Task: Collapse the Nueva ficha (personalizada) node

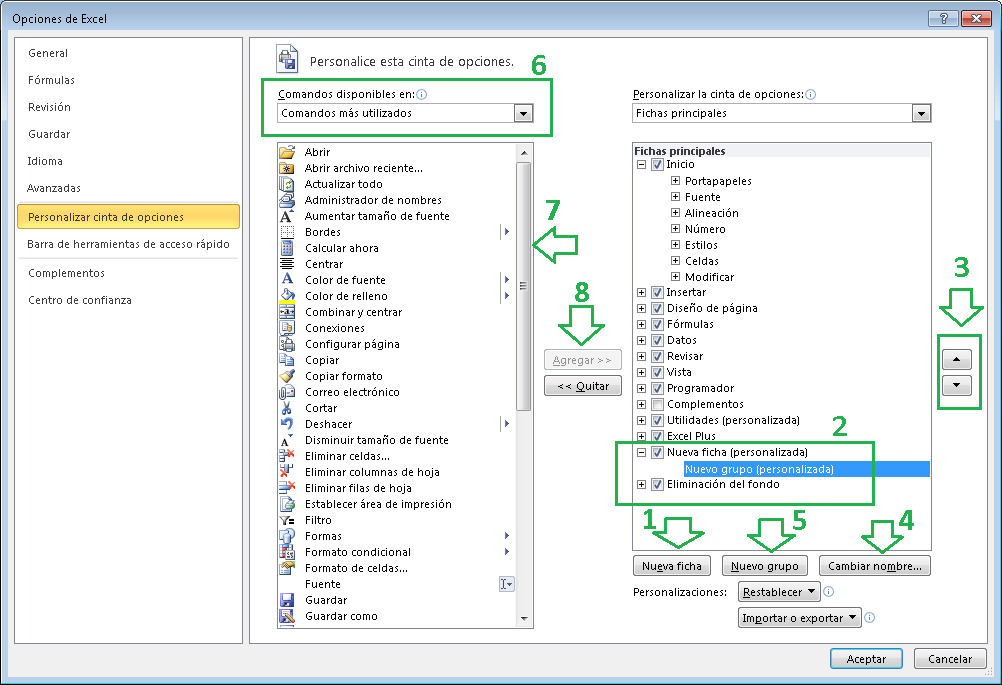Action: [x=641, y=452]
